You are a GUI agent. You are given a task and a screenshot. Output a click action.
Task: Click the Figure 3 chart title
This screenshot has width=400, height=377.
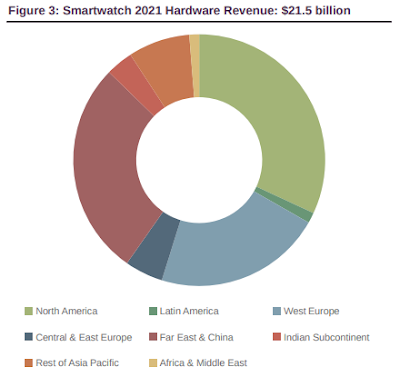click(179, 11)
